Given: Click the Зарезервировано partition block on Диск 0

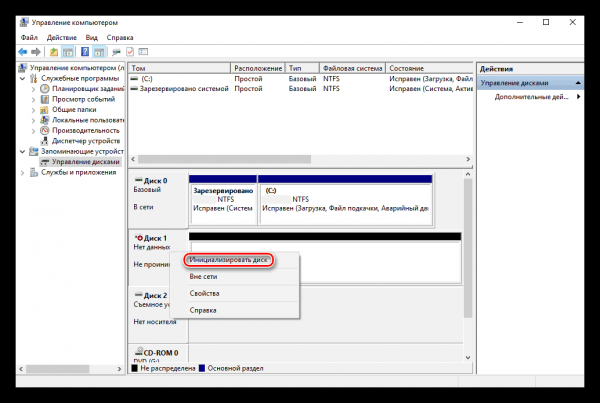Looking at the screenshot, I should 223,200.
